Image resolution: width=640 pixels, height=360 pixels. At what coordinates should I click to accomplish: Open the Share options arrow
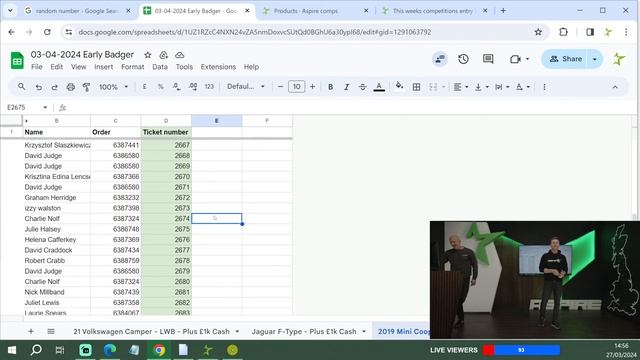[x=595, y=59]
